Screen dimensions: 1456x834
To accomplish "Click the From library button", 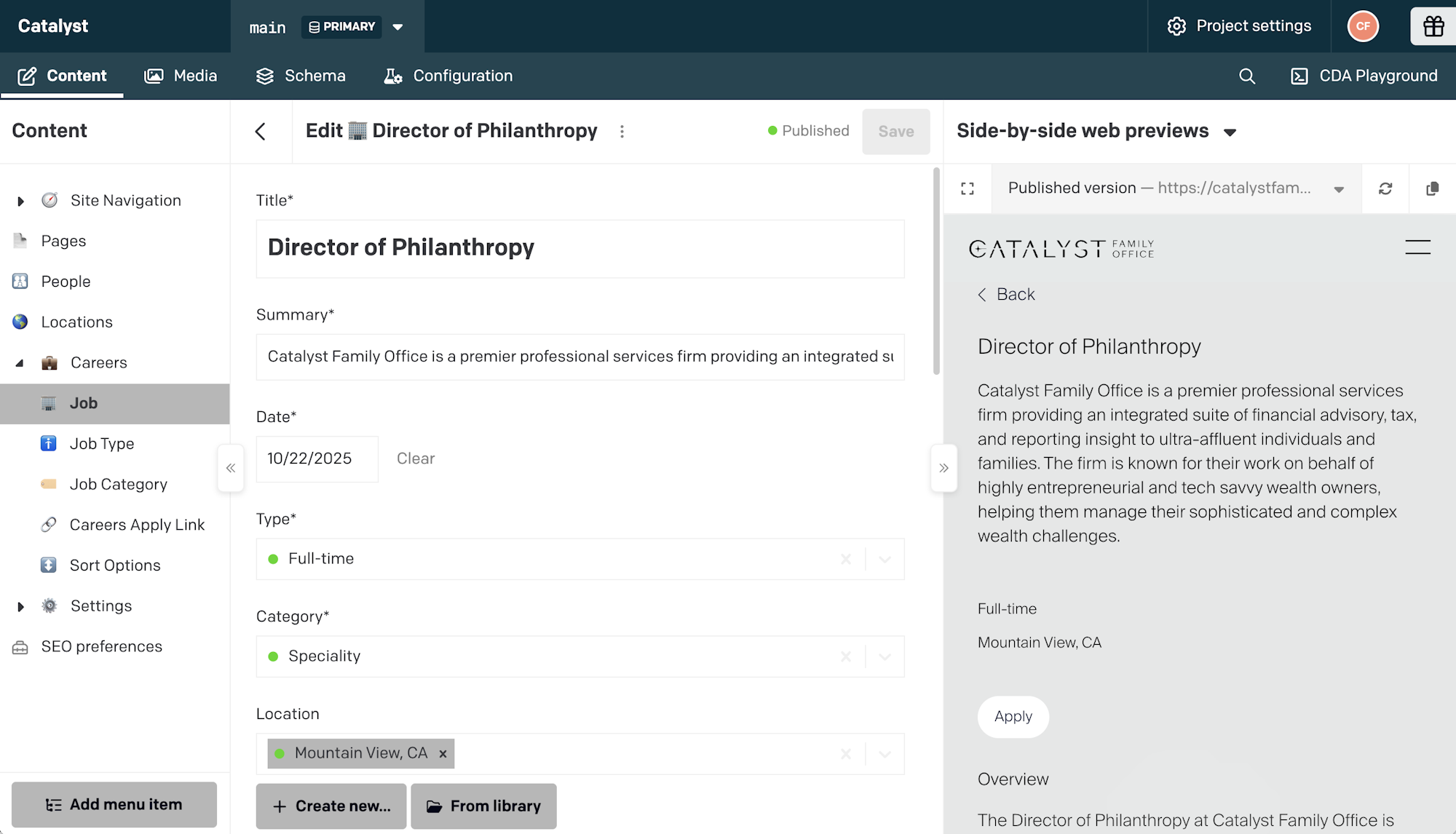I will tap(483, 806).
